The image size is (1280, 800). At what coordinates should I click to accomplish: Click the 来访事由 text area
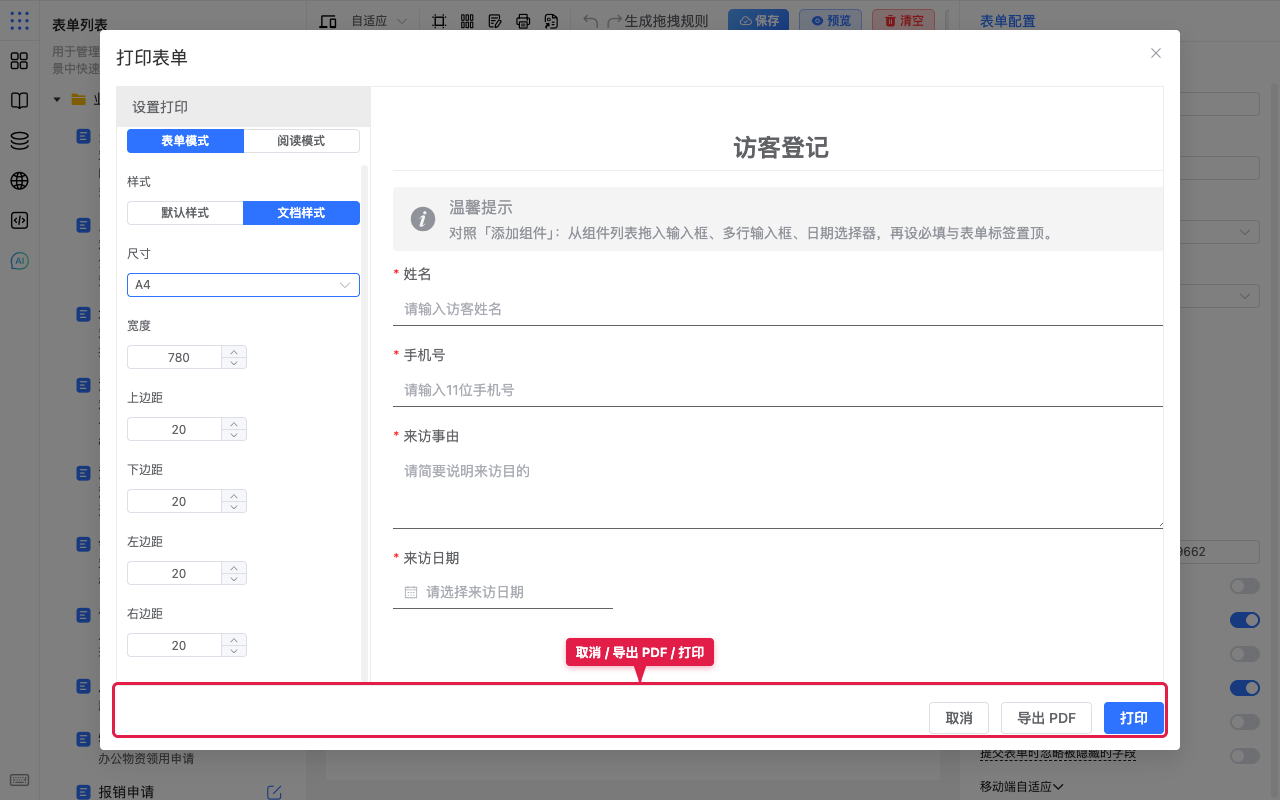pos(778,491)
